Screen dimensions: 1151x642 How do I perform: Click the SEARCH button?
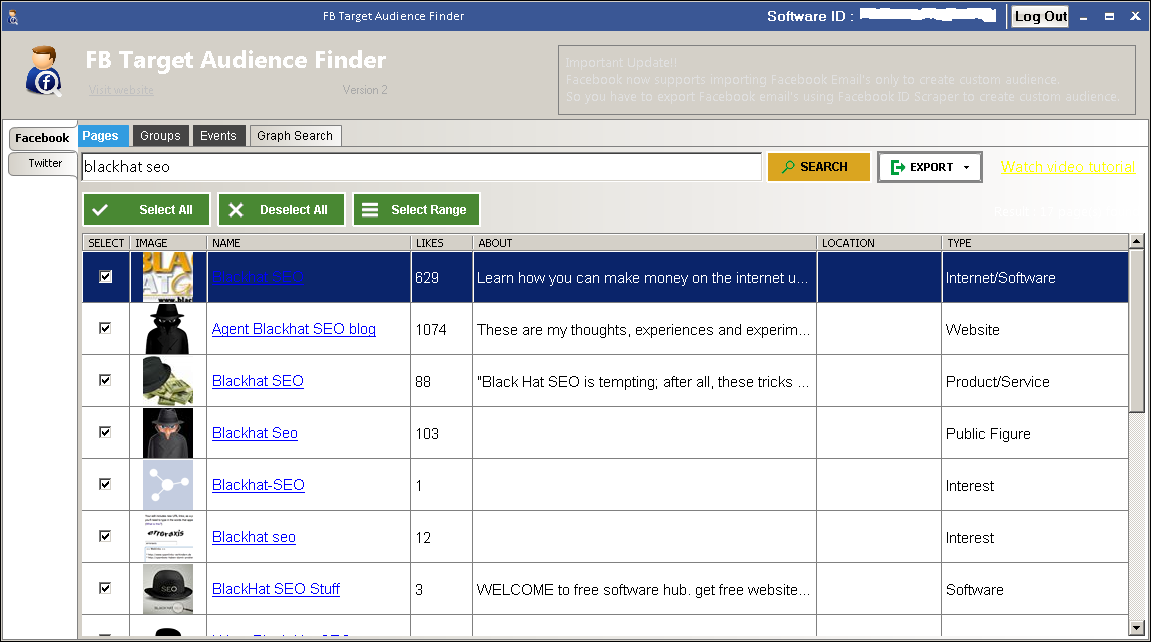point(818,167)
